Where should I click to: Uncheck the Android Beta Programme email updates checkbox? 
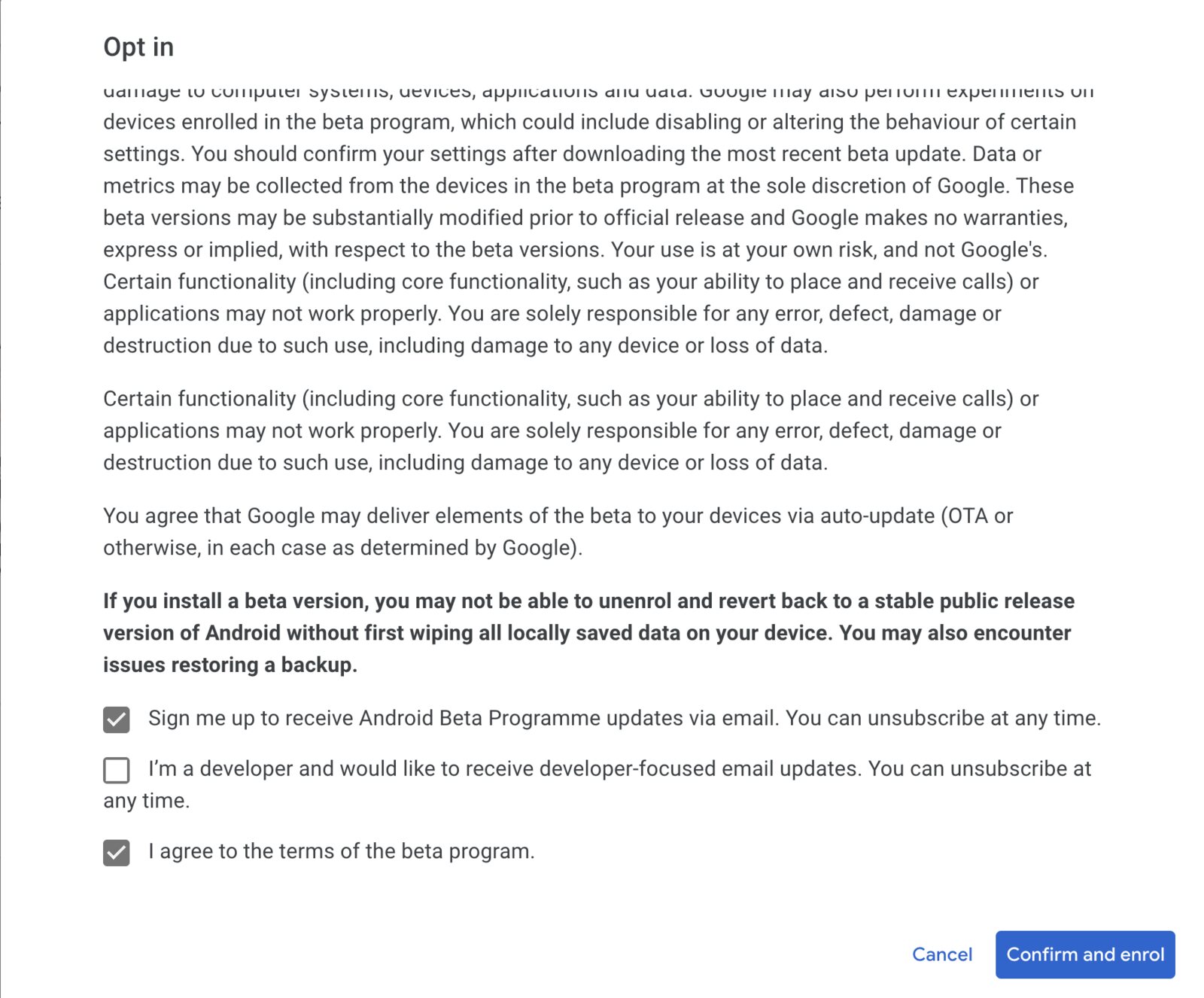117,719
